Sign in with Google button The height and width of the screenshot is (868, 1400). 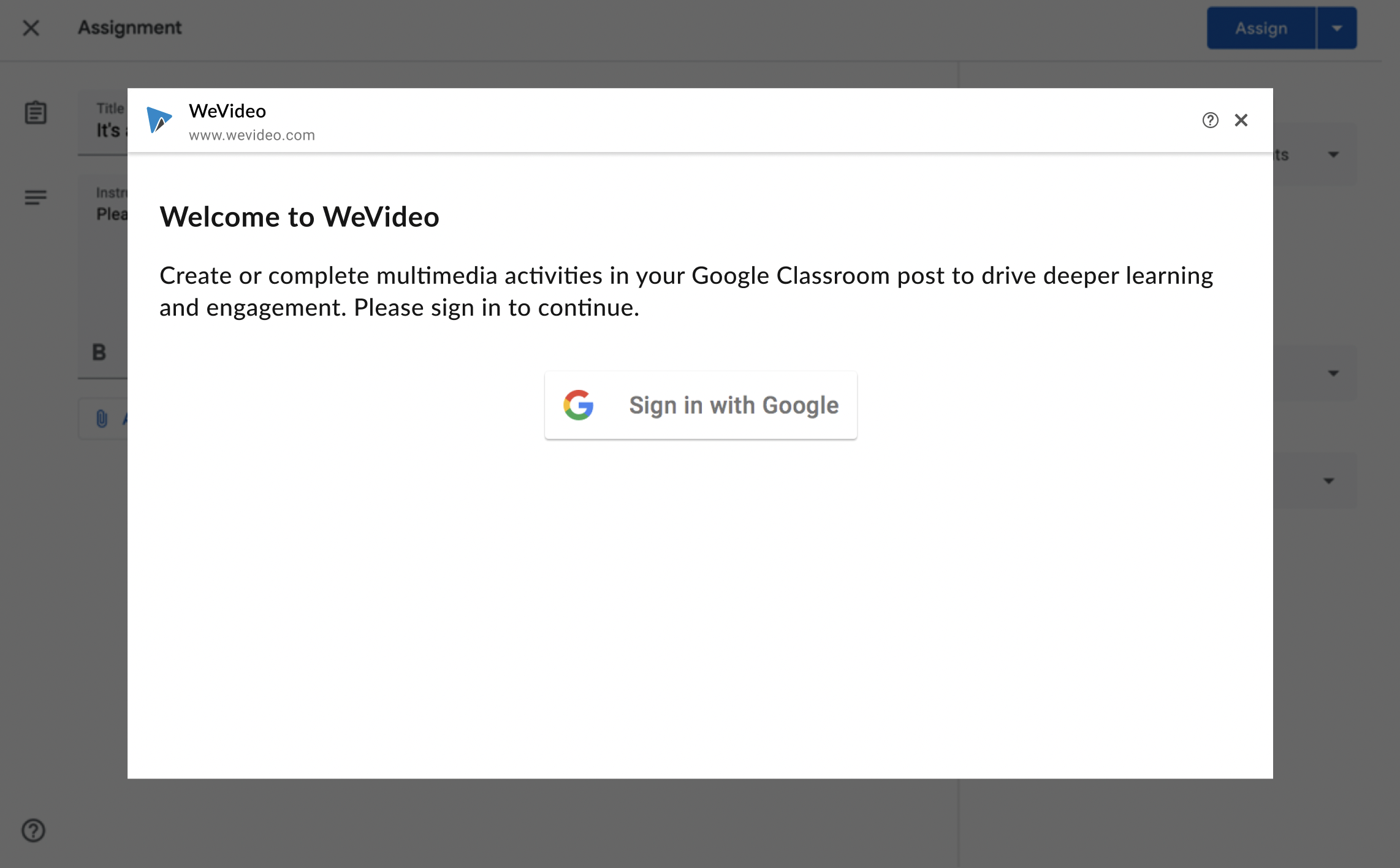click(700, 405)
